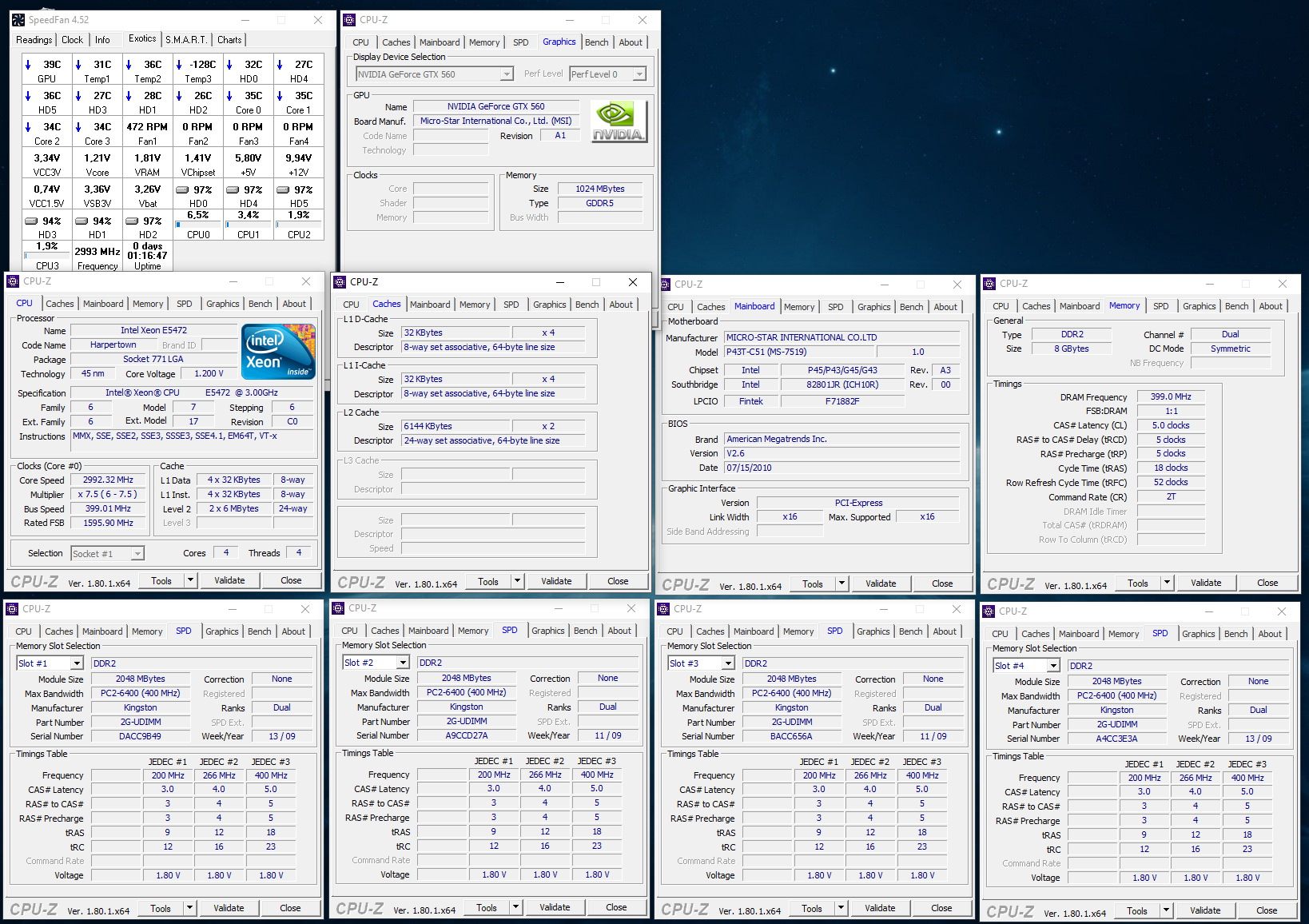
Task: Click the Memory size 8 GBytes field
Action: coord(1072,348)
